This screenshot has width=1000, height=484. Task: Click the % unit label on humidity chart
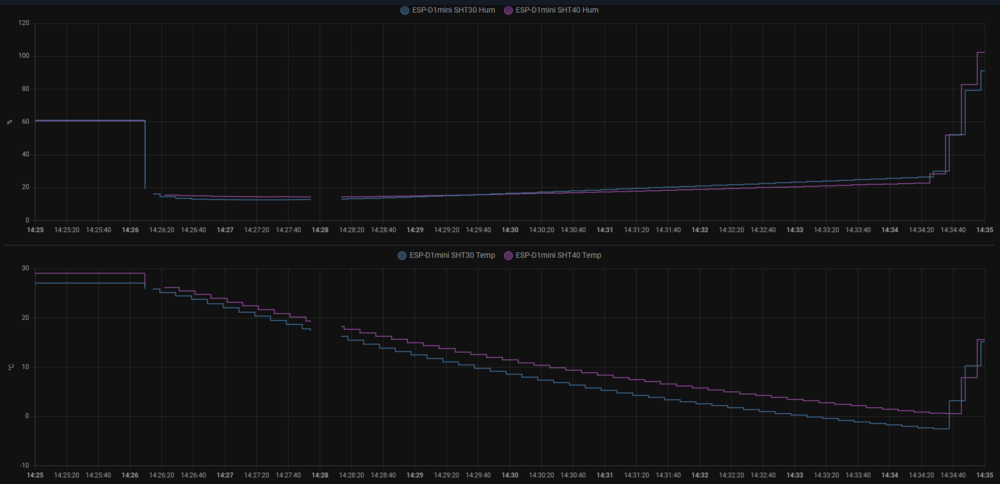(10, 122)
